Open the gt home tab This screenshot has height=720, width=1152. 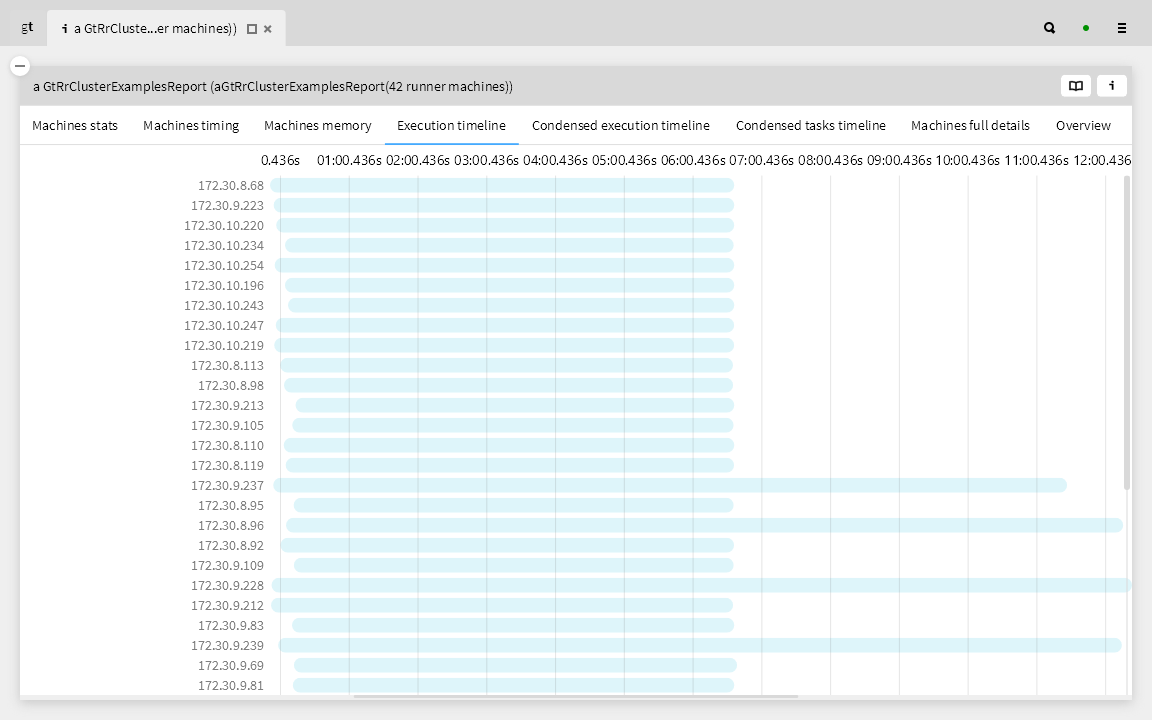(27, 28)
